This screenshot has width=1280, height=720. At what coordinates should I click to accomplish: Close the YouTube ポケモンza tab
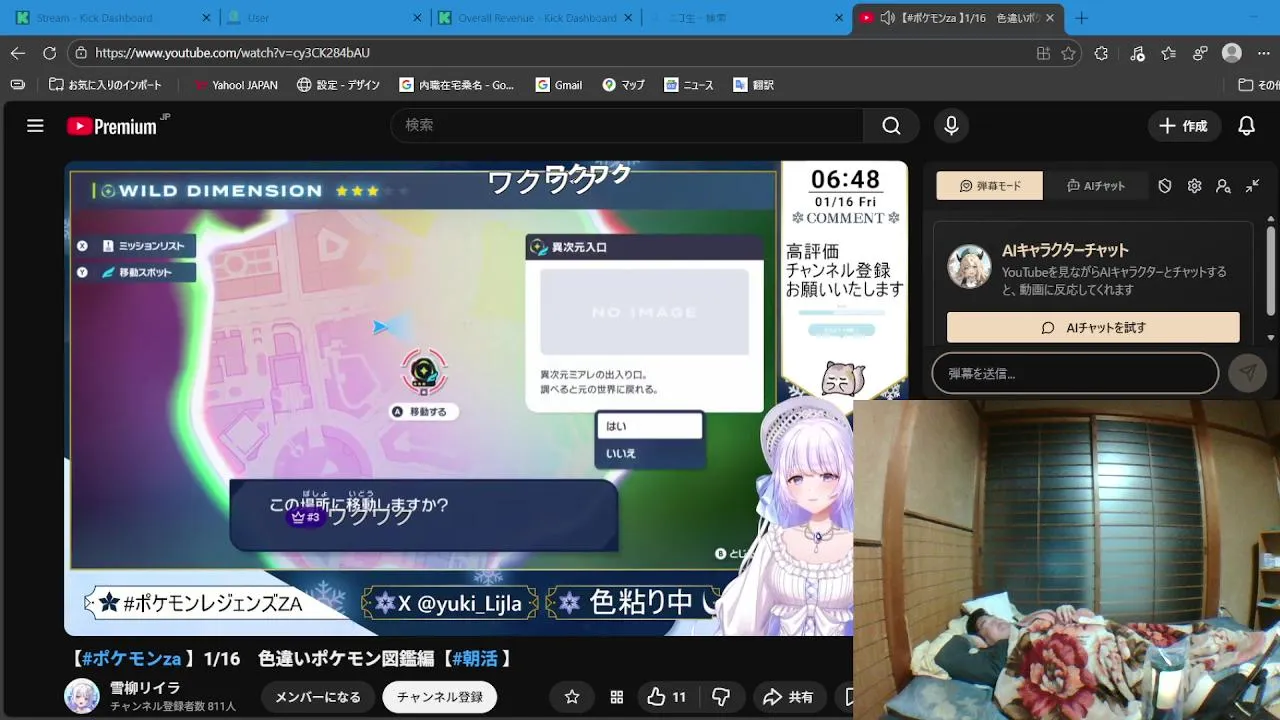tap(1050, 18)
